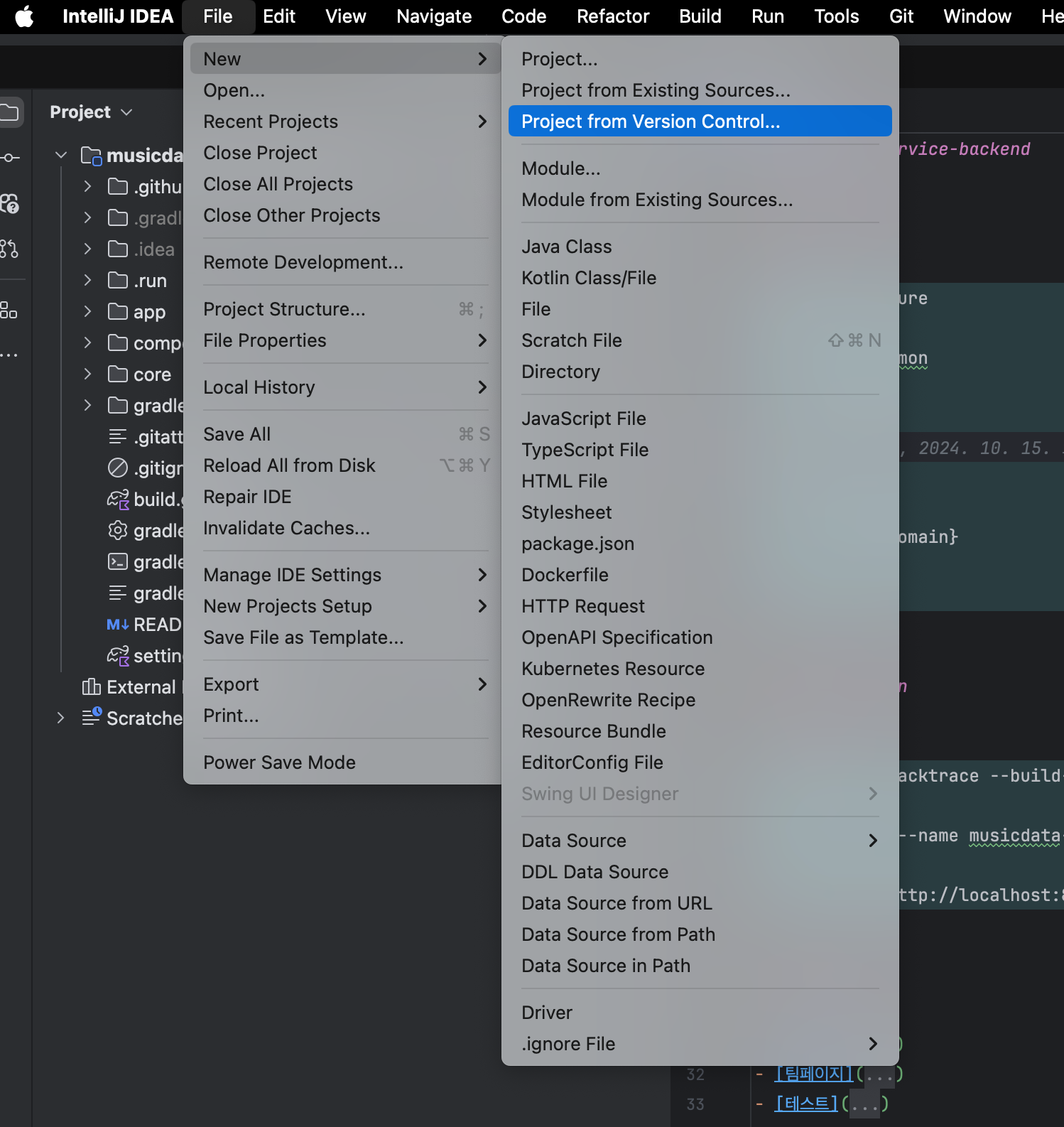Open the Edit menu

coord(279,16)
